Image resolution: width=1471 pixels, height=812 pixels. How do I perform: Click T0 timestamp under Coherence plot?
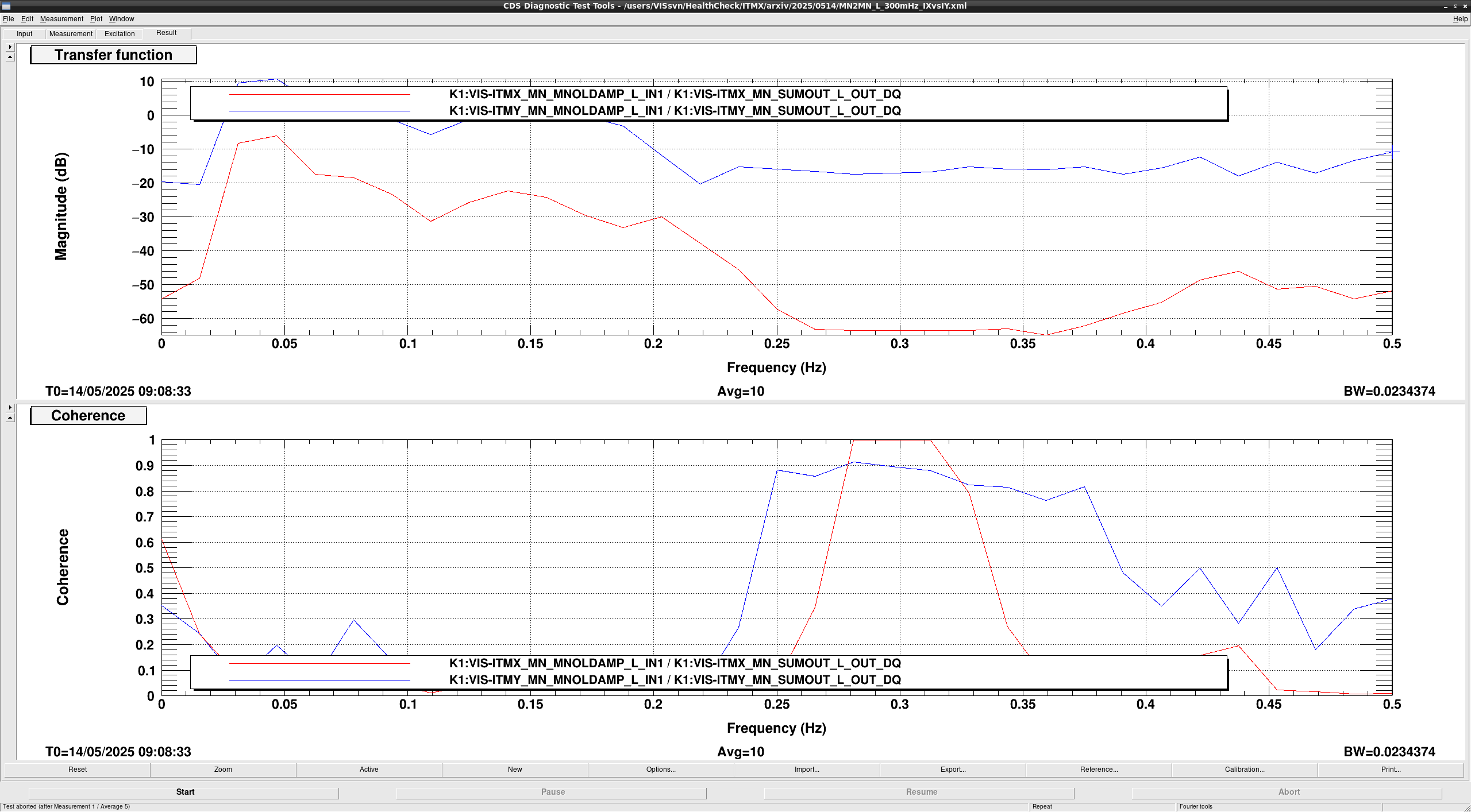[118, 752]
